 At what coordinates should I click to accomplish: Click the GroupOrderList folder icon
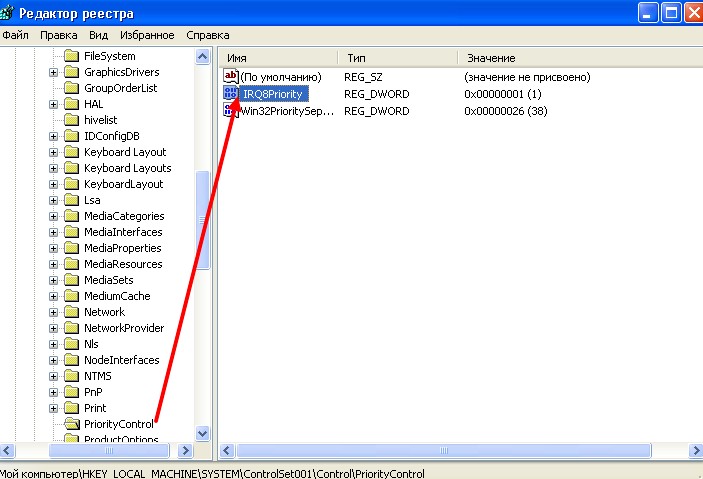(x=71, y=88)
